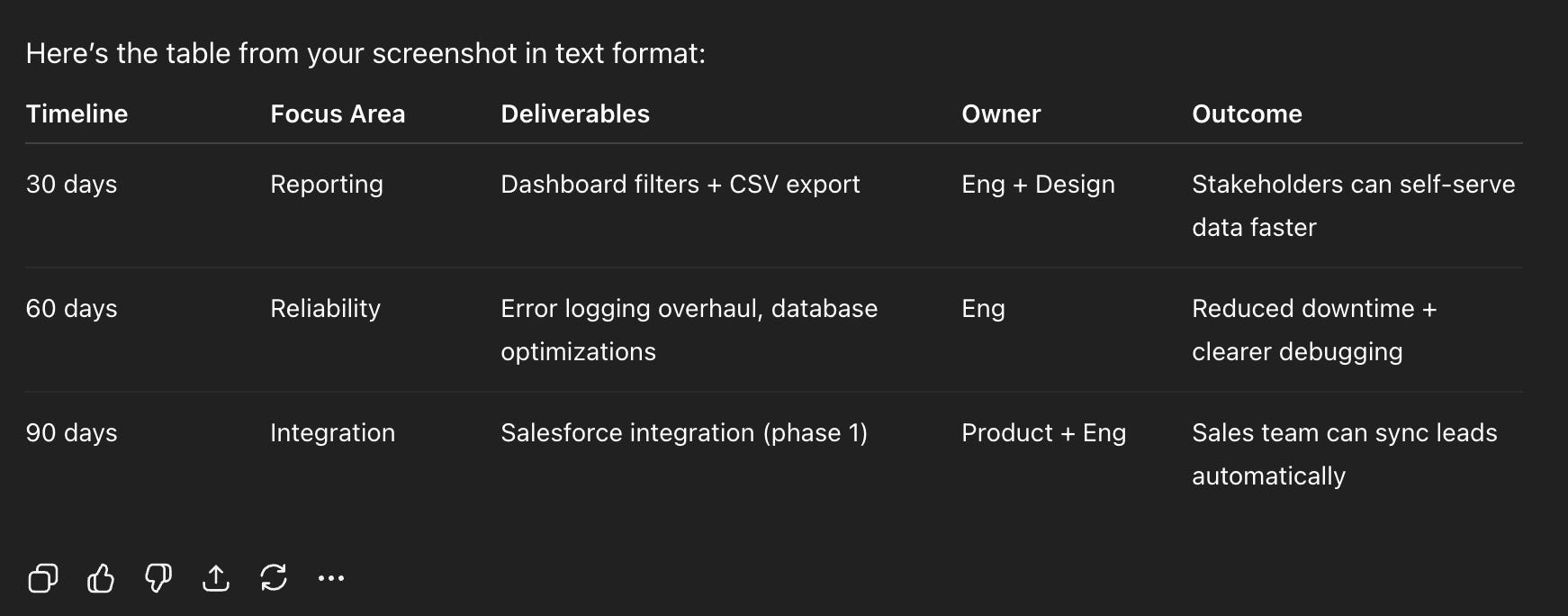Click the 90 days timeline cell
The height and width of the screenshot is (616, 1568).
click(71, 433)
